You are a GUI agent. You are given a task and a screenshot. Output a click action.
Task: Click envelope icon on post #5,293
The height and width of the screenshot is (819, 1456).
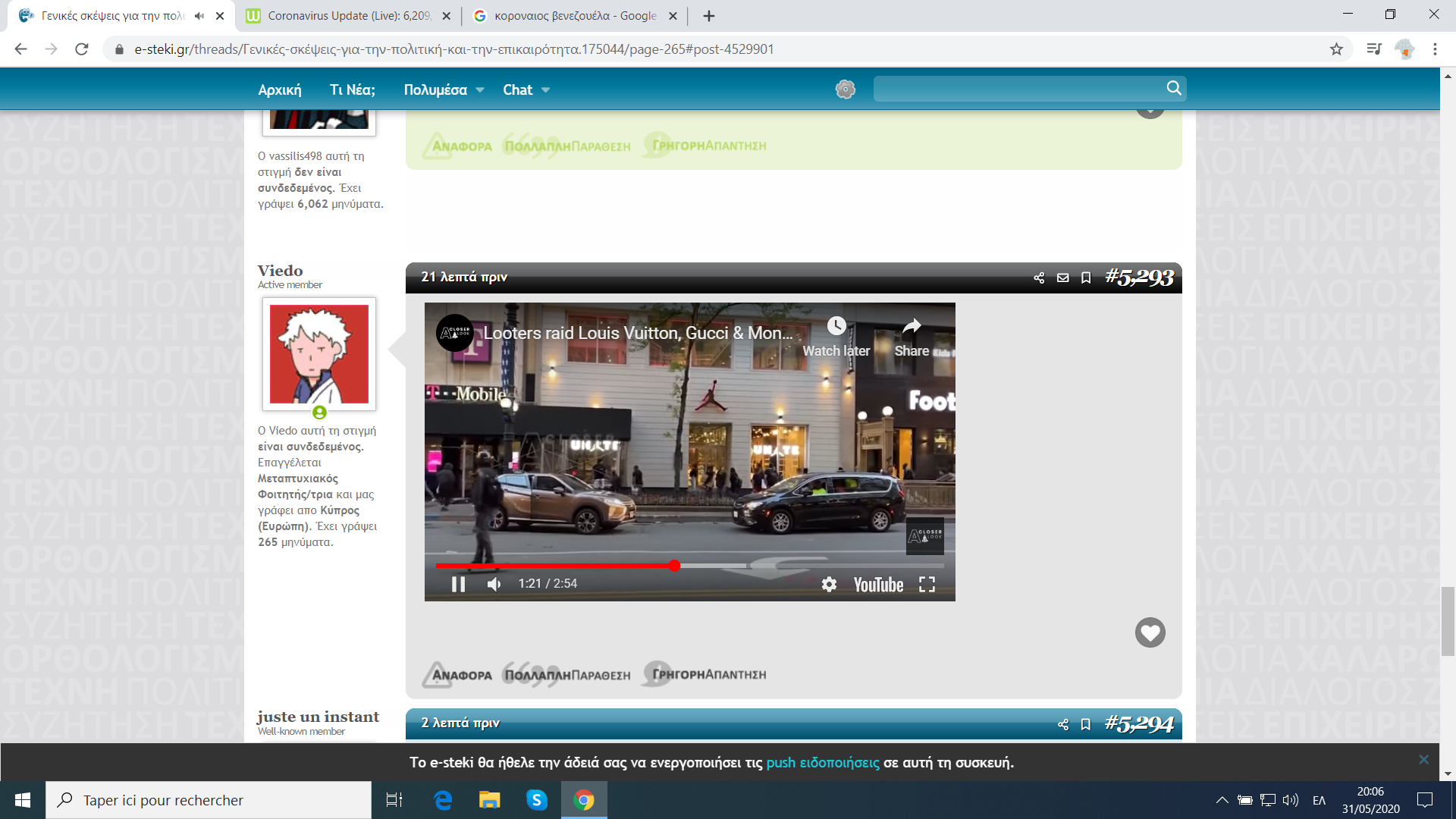pos(1063,278)
